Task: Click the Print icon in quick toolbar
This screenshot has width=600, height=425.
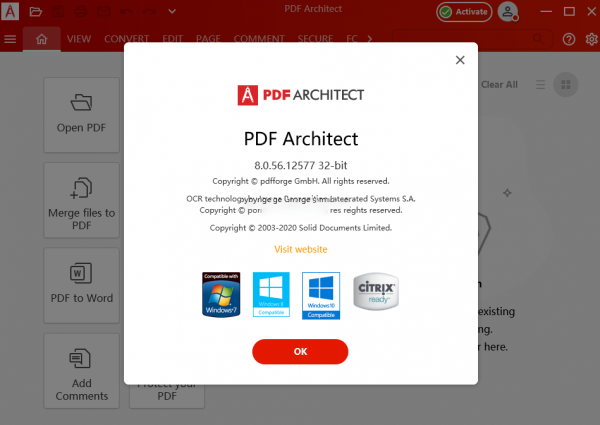Action: coord(81,11)
